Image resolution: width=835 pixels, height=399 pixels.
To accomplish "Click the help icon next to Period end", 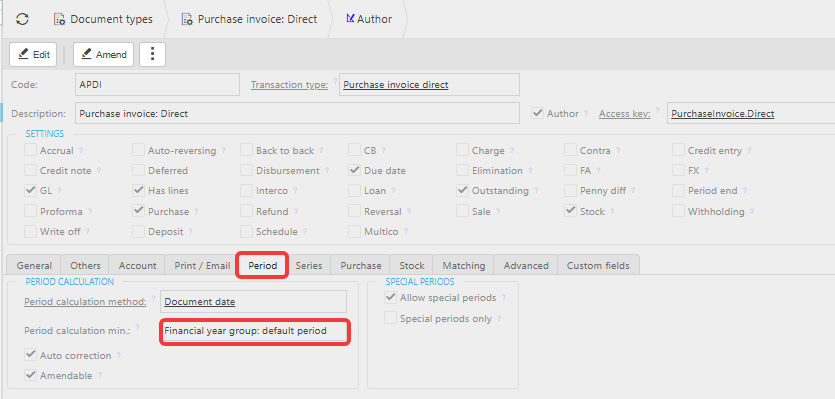I will coord(745,190).
